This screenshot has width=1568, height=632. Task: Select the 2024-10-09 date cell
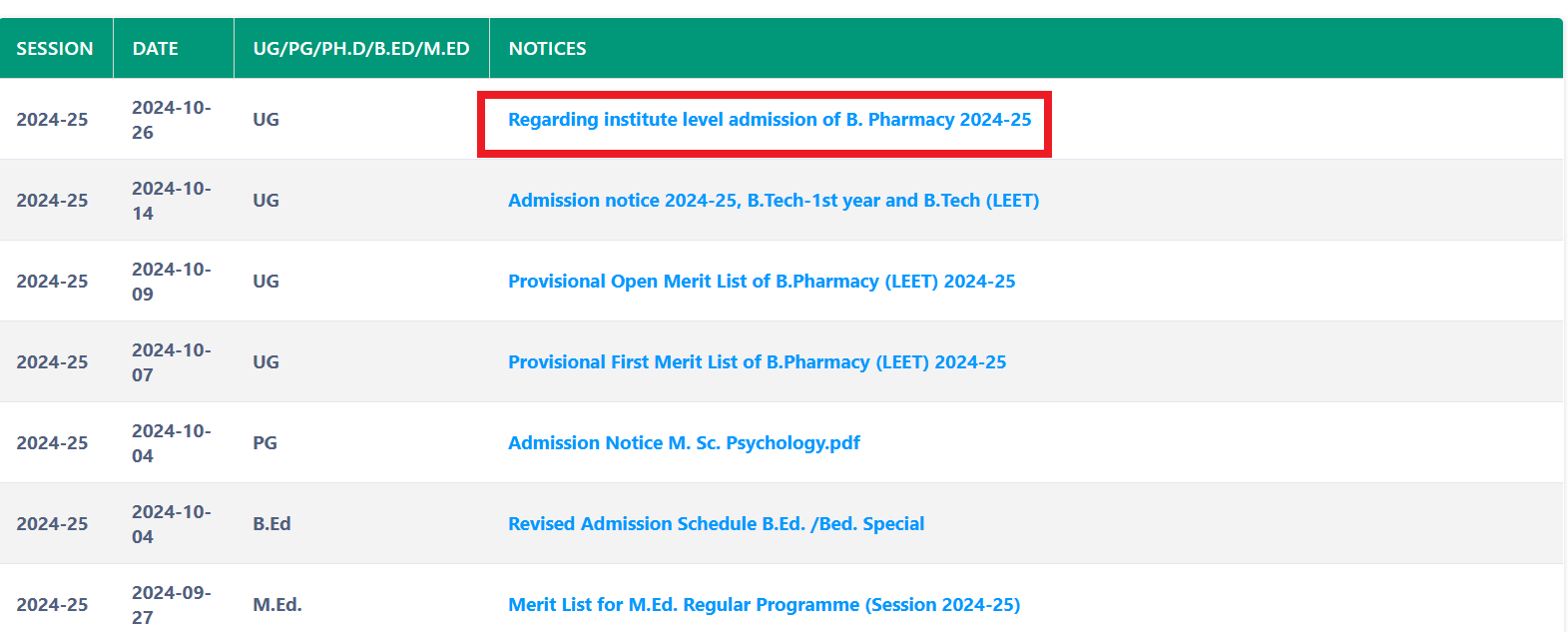pyautogui.click(x=171, y=282)
